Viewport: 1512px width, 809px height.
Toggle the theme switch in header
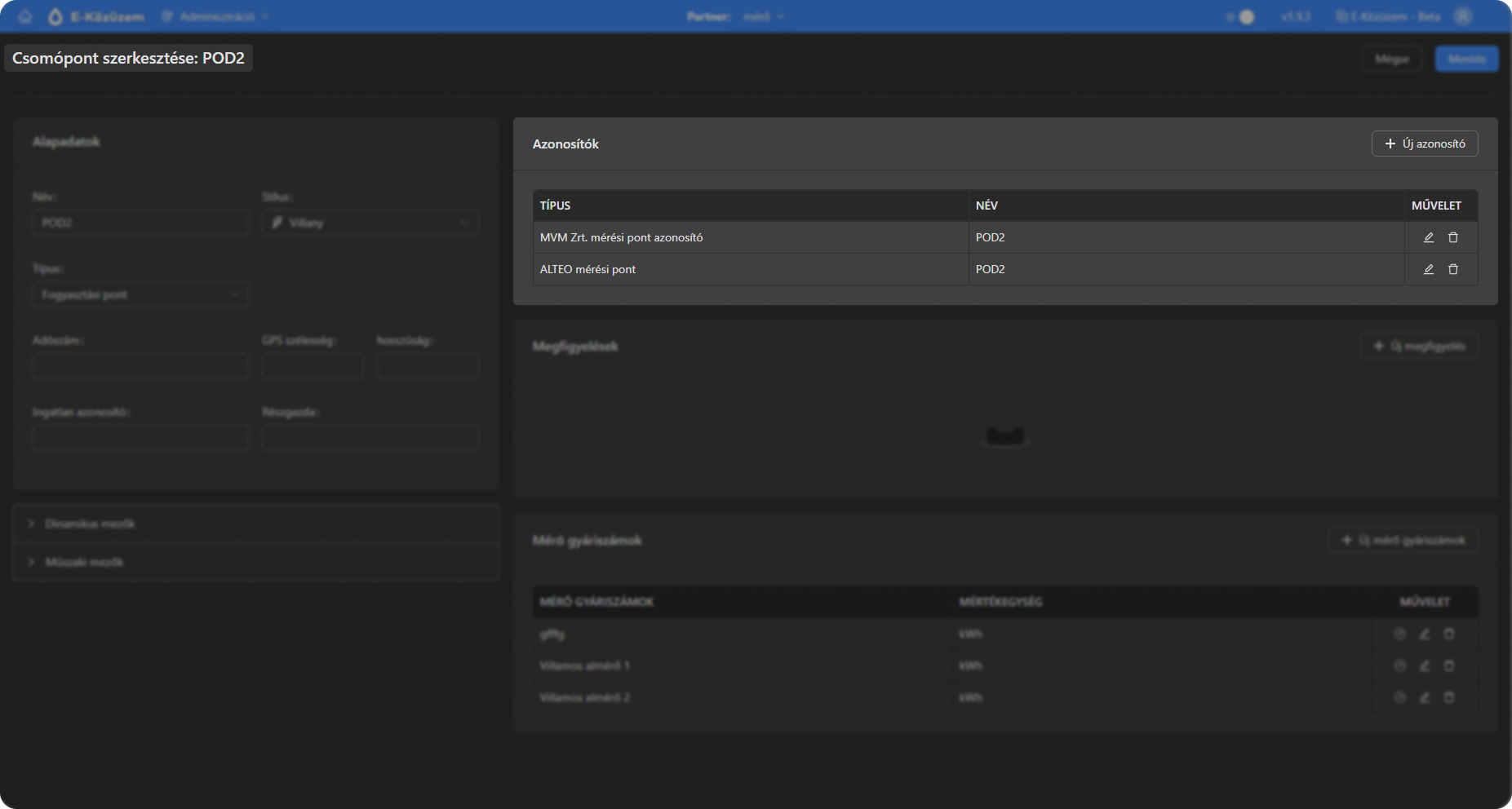tap(1241, 16)
